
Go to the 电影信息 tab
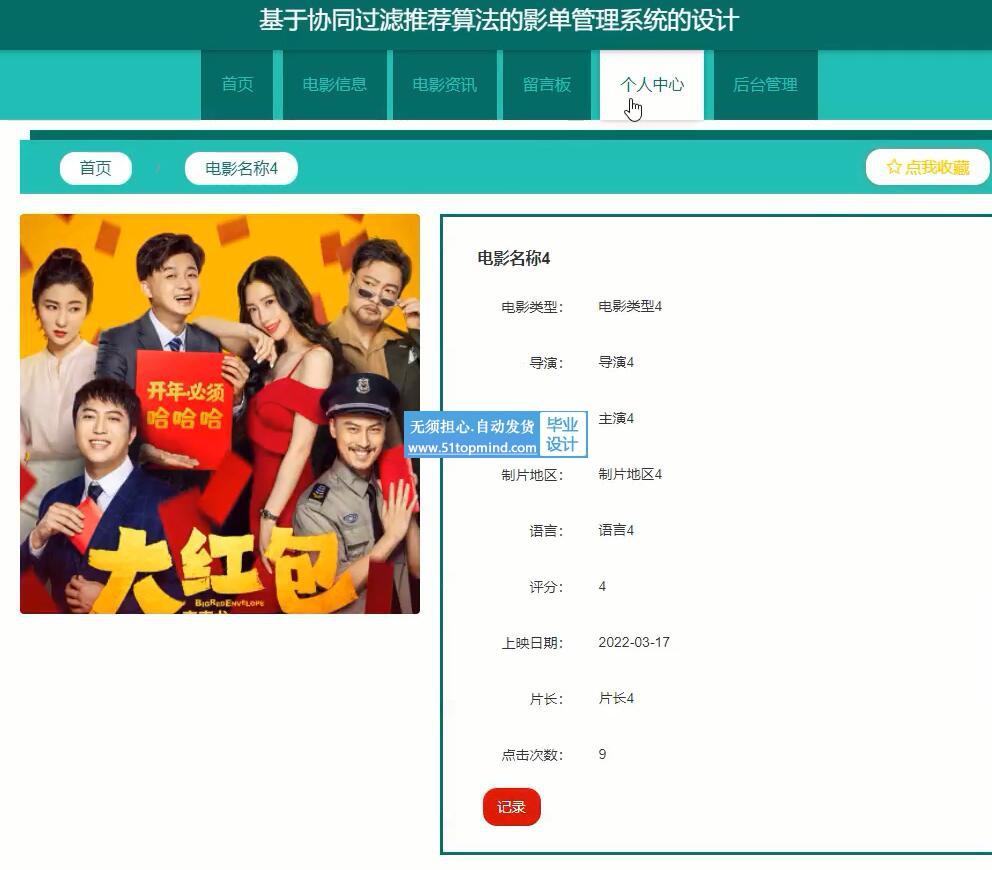[335, 85]
